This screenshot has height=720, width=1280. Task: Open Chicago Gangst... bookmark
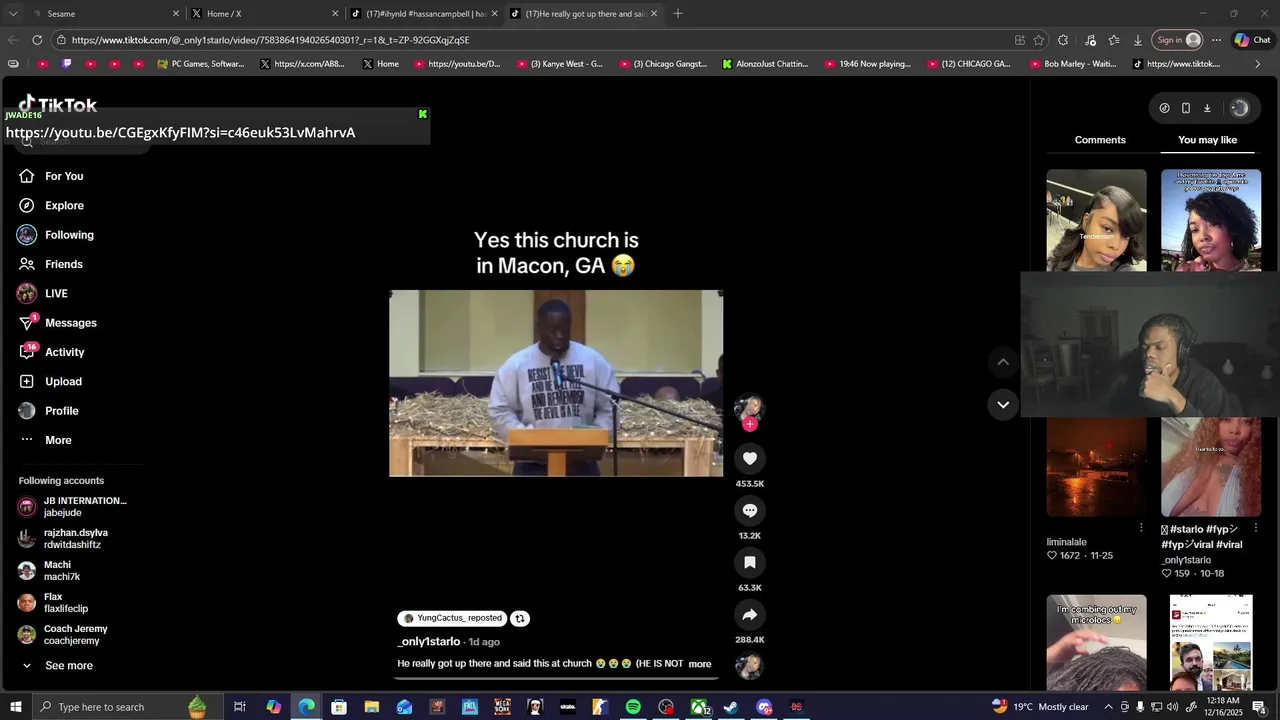point(662,64)
